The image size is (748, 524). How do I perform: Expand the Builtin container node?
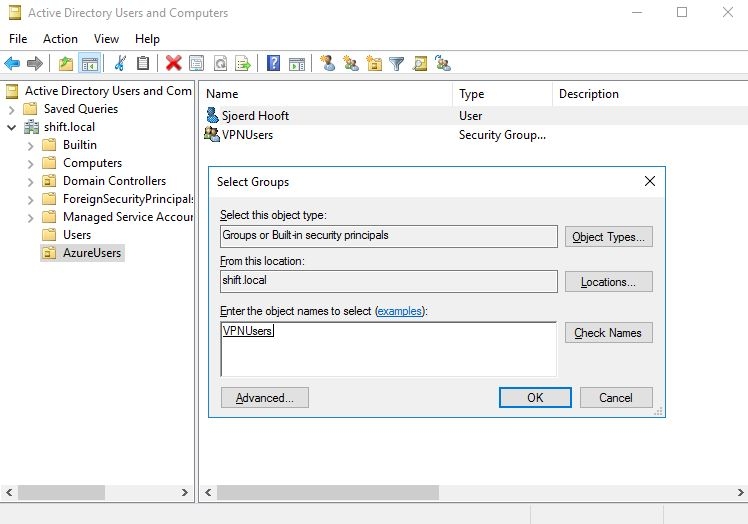point(31,146)
